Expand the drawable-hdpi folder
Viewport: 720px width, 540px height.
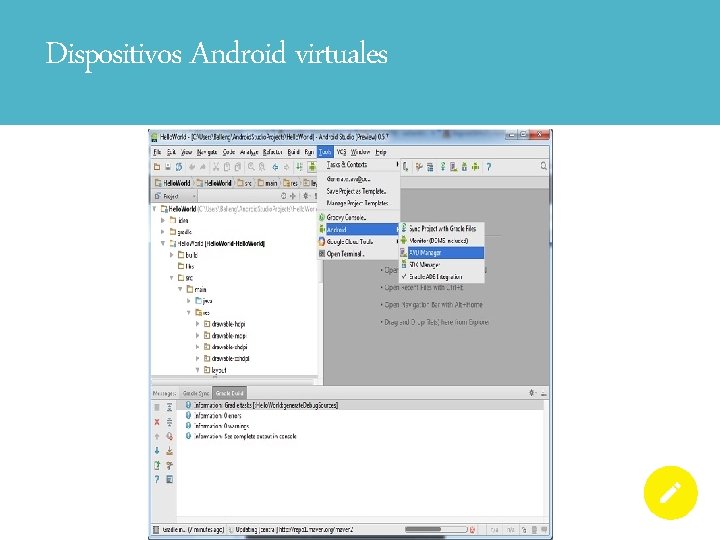click(x=197, y=324)
